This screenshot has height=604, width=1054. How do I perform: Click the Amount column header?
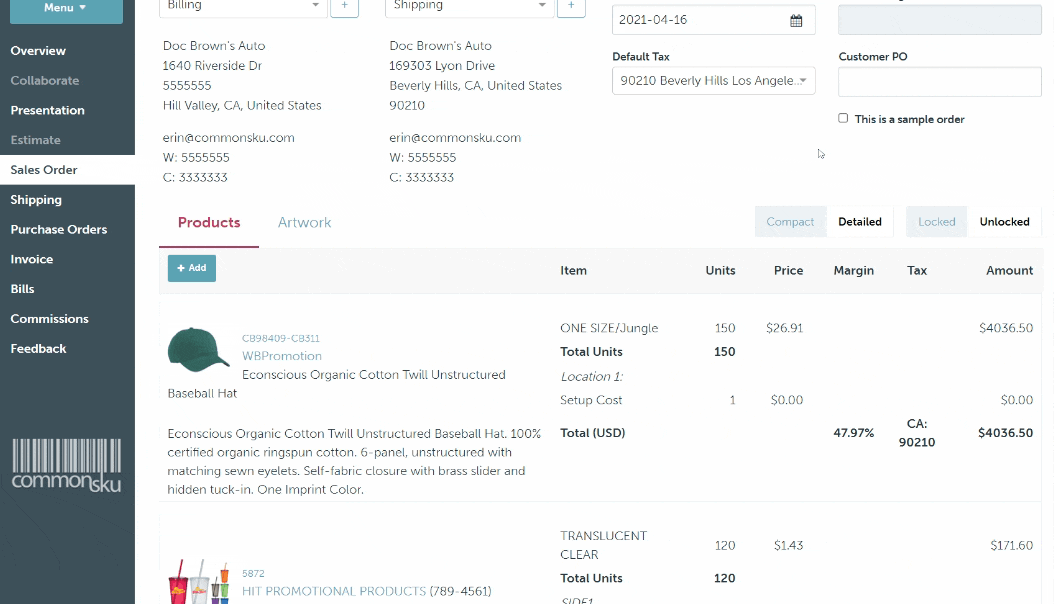tap(1010, 271)
